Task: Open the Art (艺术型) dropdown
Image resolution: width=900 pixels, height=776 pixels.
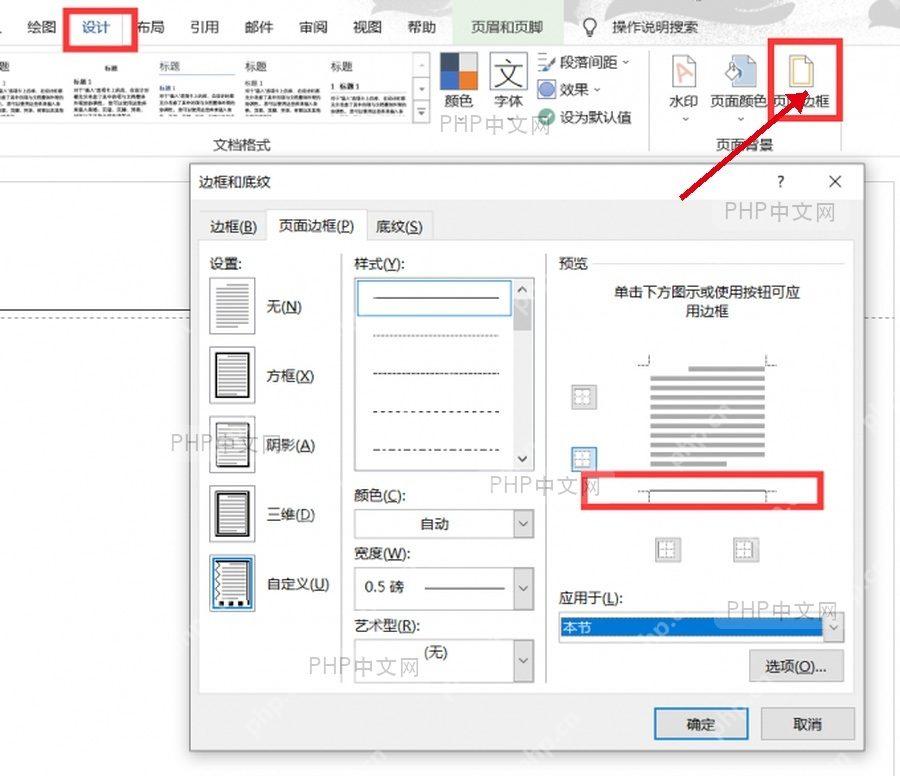Action: click(444, 661)
